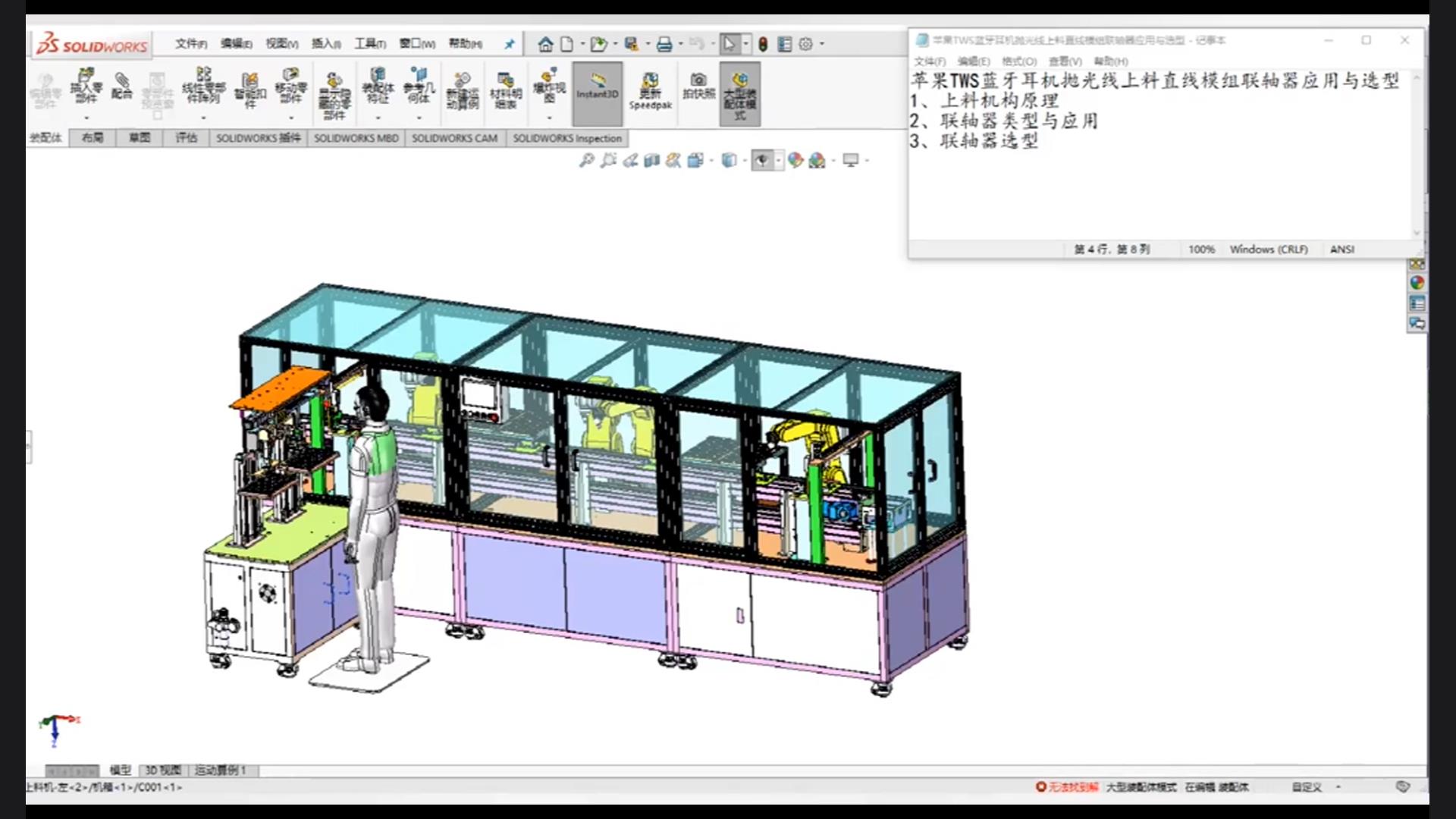Click the New document icon

[566, 44]
